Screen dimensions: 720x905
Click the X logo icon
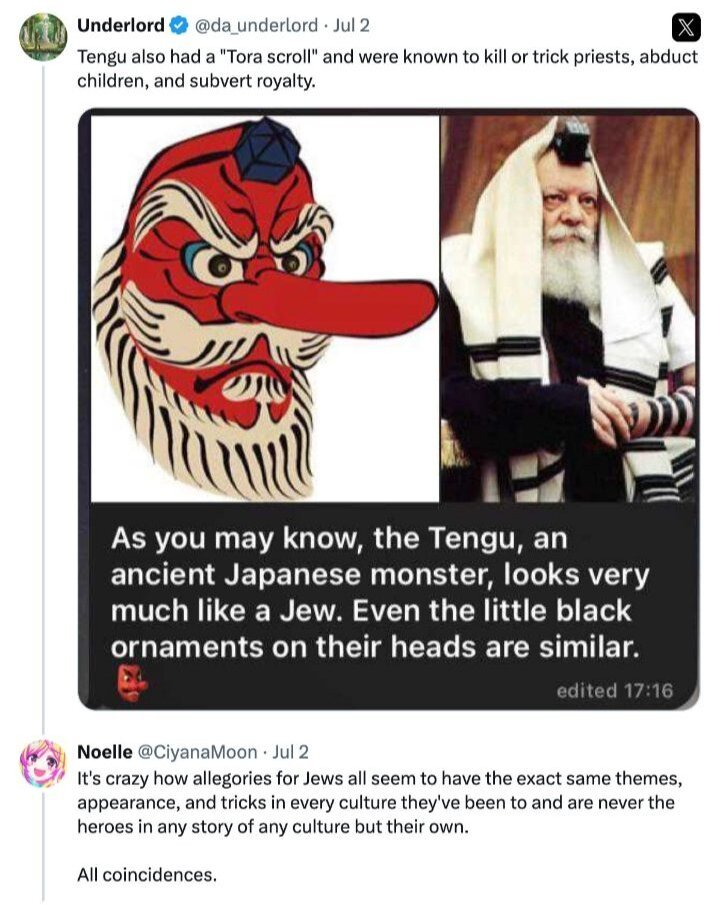tap(686, 27)
